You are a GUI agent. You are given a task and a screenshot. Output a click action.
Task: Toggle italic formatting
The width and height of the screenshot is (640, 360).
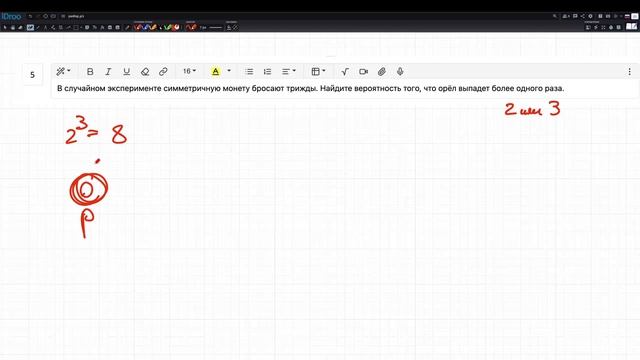tap(108, 71)
